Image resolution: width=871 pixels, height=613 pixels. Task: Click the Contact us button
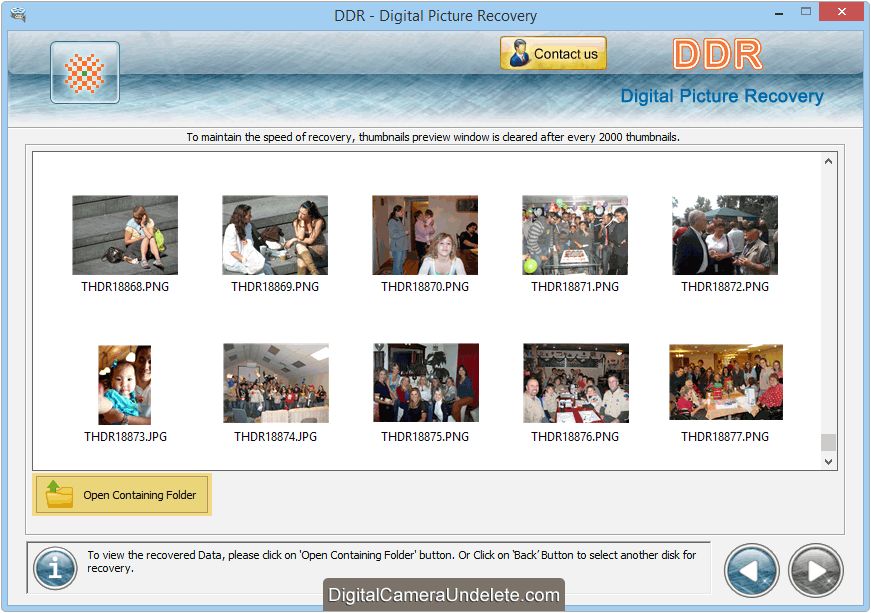[x=553, y=53]
